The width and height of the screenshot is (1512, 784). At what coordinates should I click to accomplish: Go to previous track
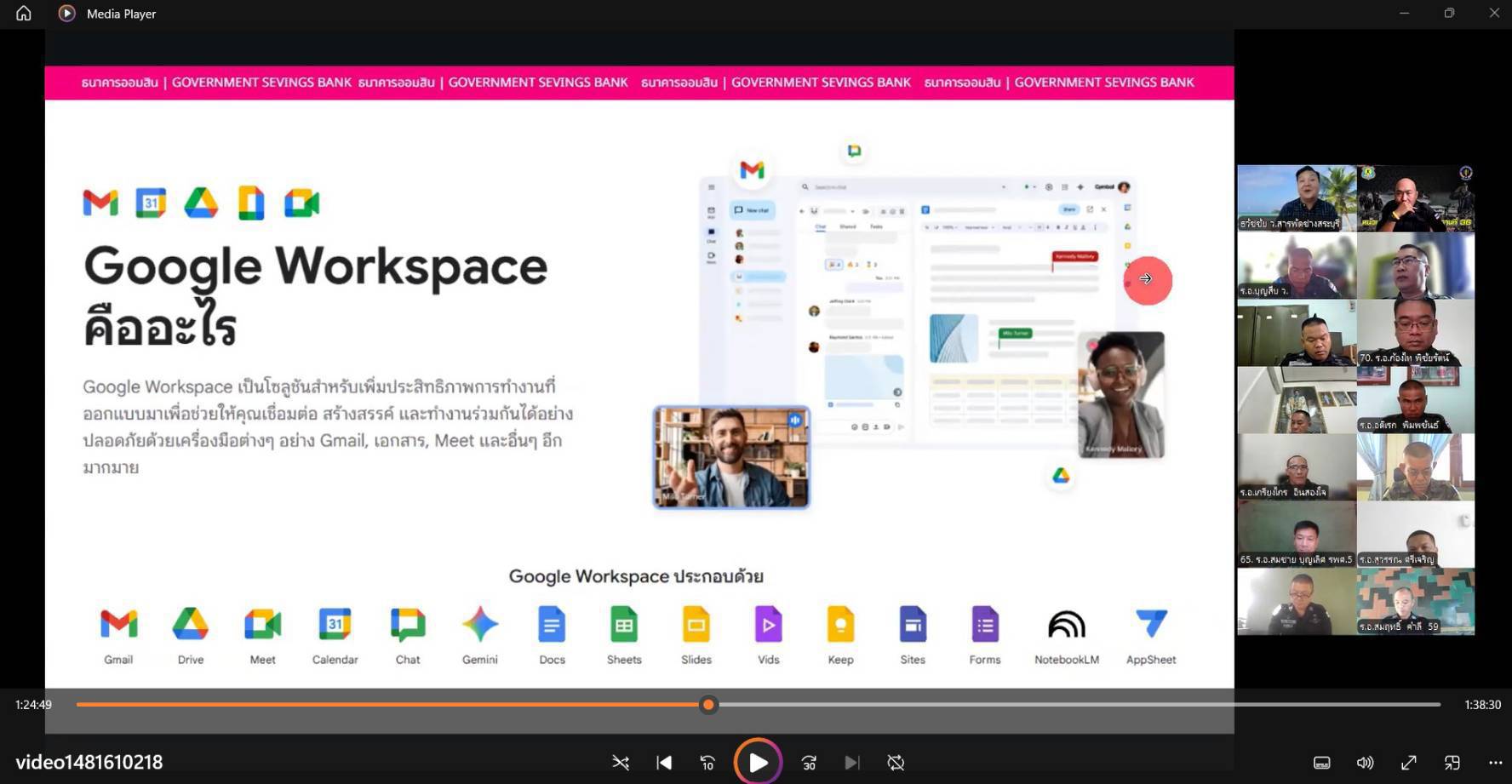tap(664, 763)
